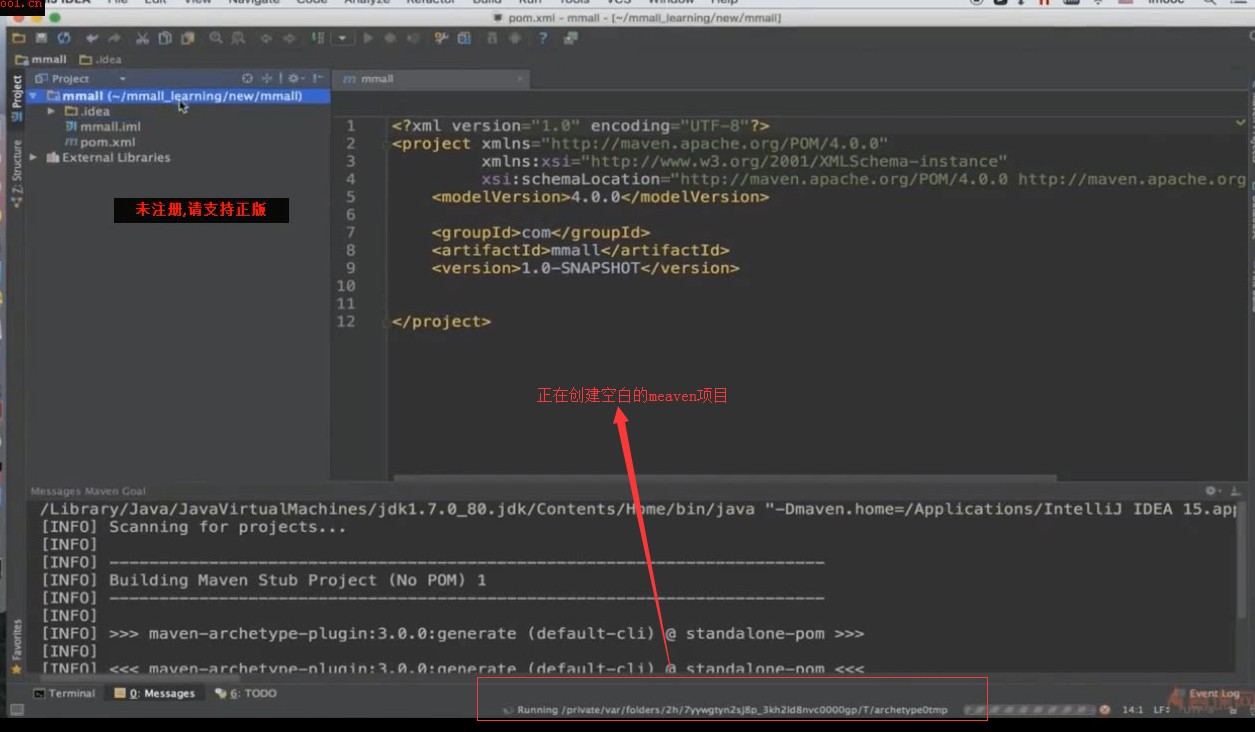This screenshot has height=732, width=1255.
Task: Collapse the mmall root tree node
Action: point(34,96)
